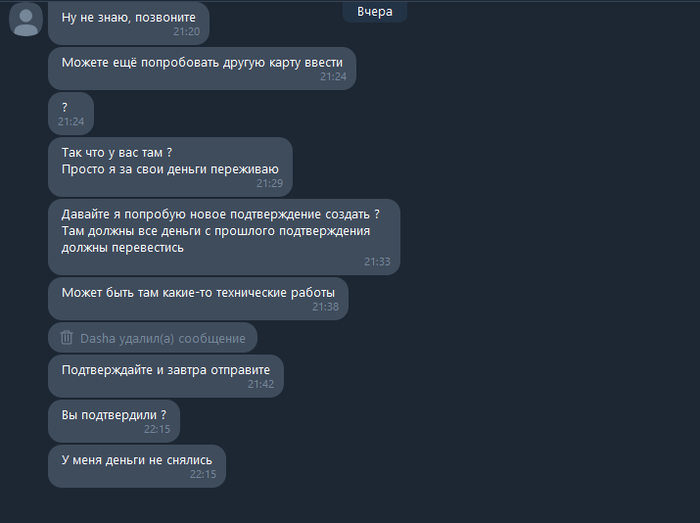
Task: Open the sender's profile avatar
Action: [x=26, y=20]
